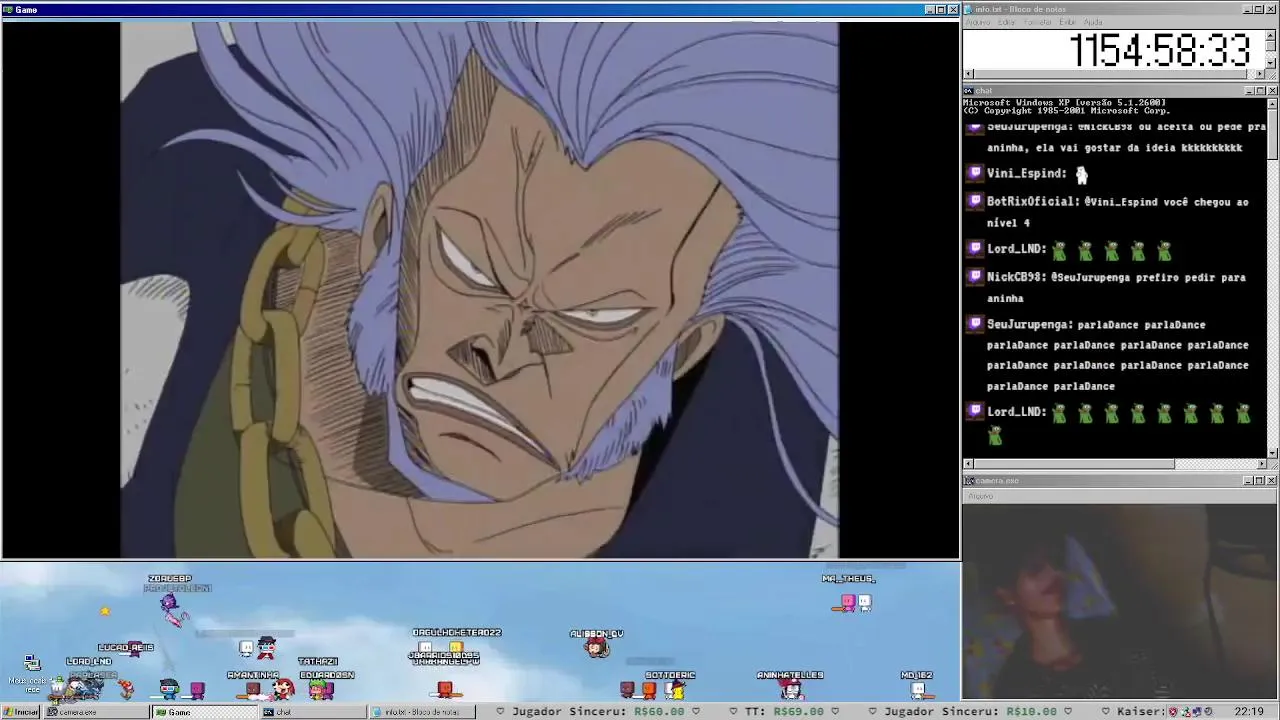Viewport: 1280px width, 720px height.
Task: Open the Formatar menu in Notepad
Action: pyautogui.click(x=1038, y=22)
